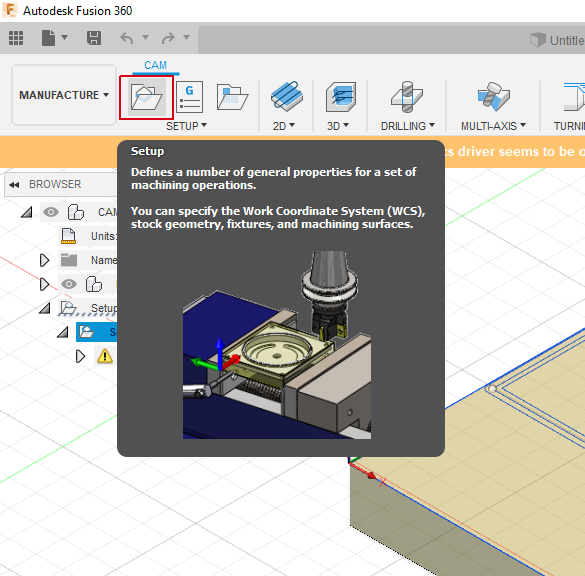Screen dimensions: 585x576
Task: Click the NC Program G-code icon
Action: pos(189,97)
